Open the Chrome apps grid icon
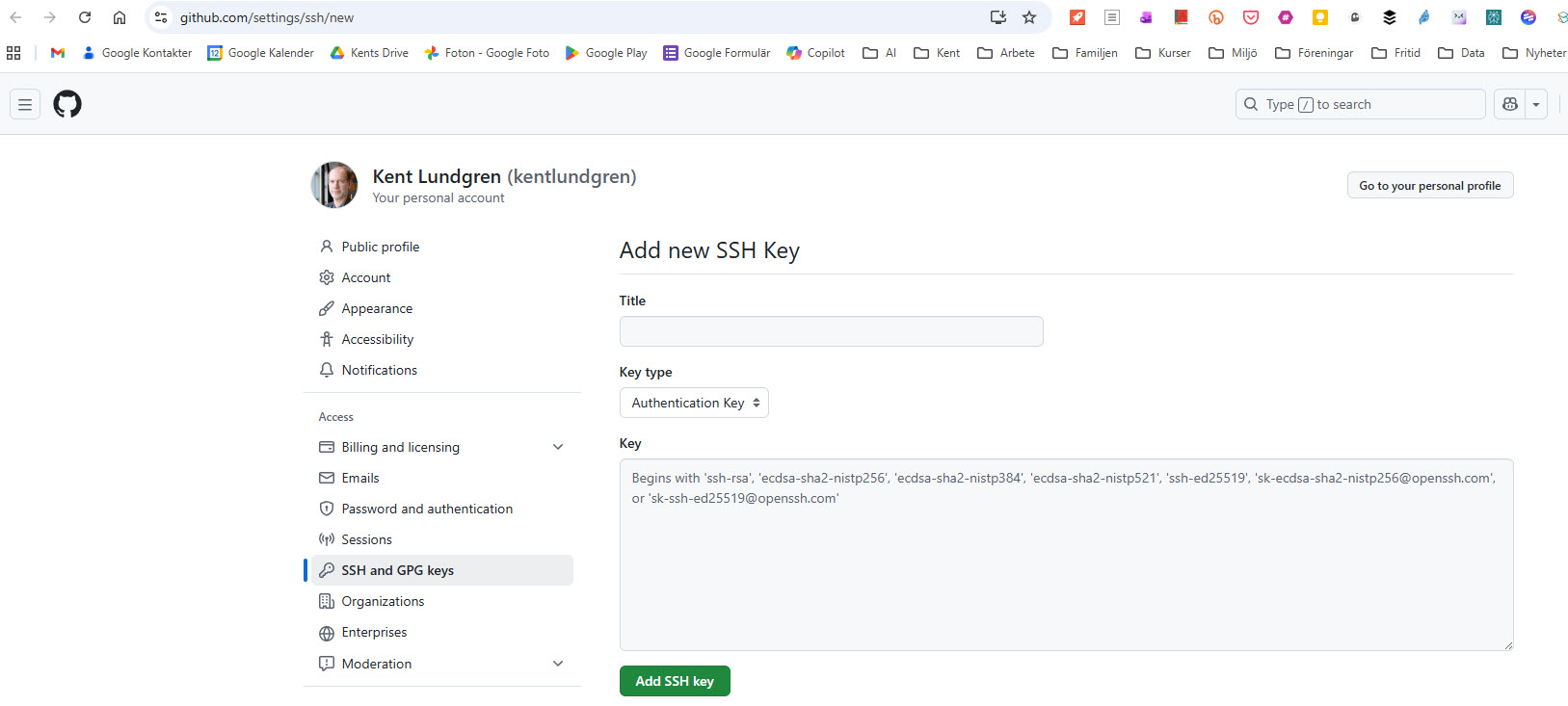 (13, 53)
